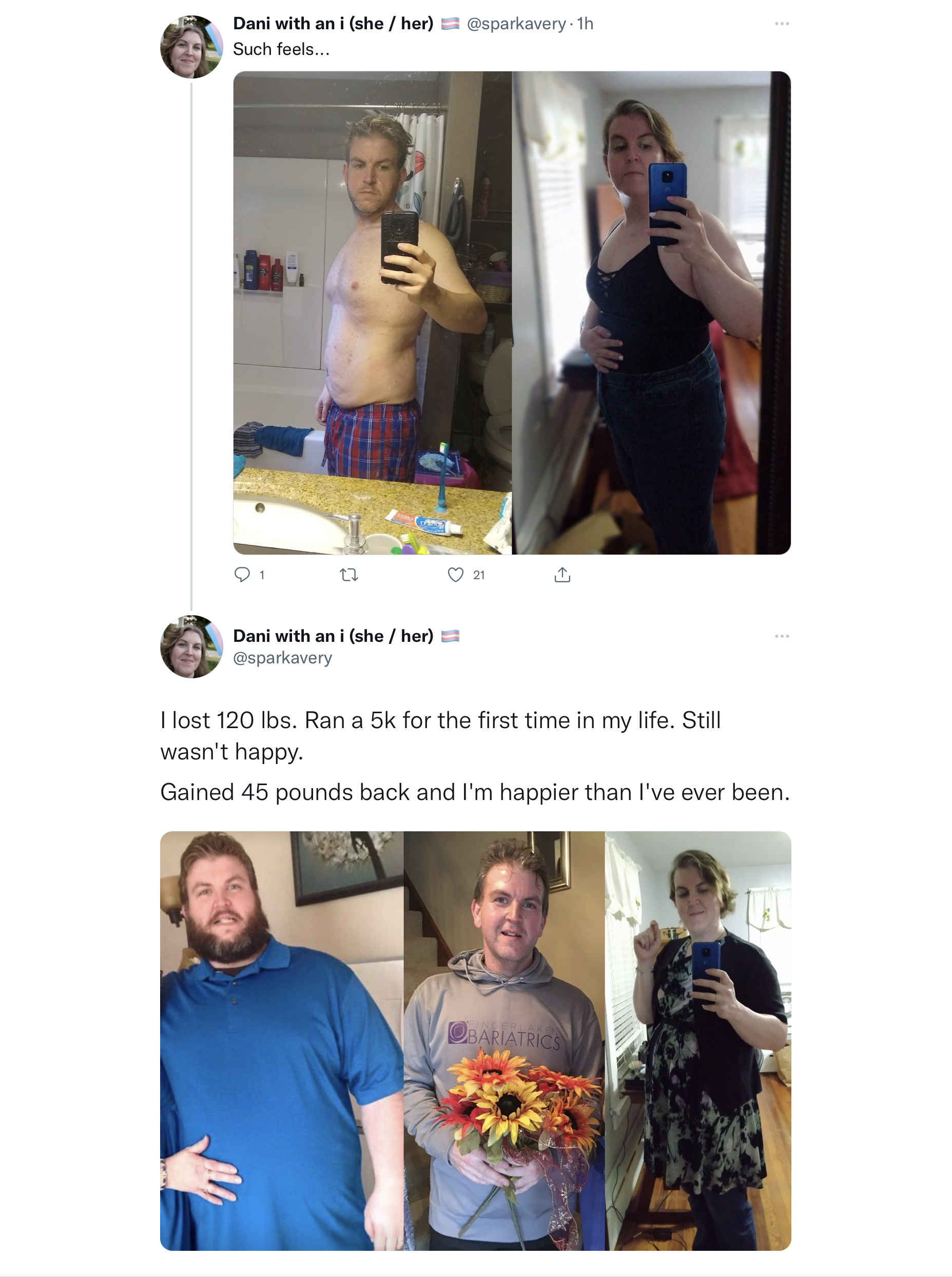952x1277 pixels.
Task: Click the share icon under the first tweet
Action: [x=562, y=574]
